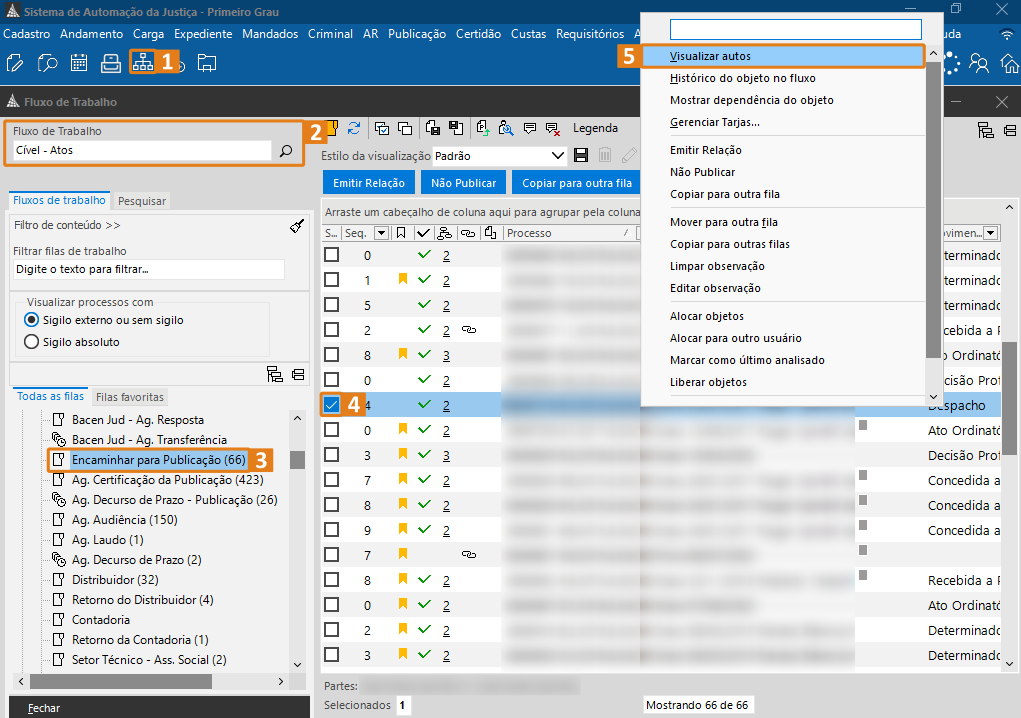Viewport: 1021px width, 718px height.
Task: Click the magnifier beside the Fluxo de Trabalho field
Action: 285,151
